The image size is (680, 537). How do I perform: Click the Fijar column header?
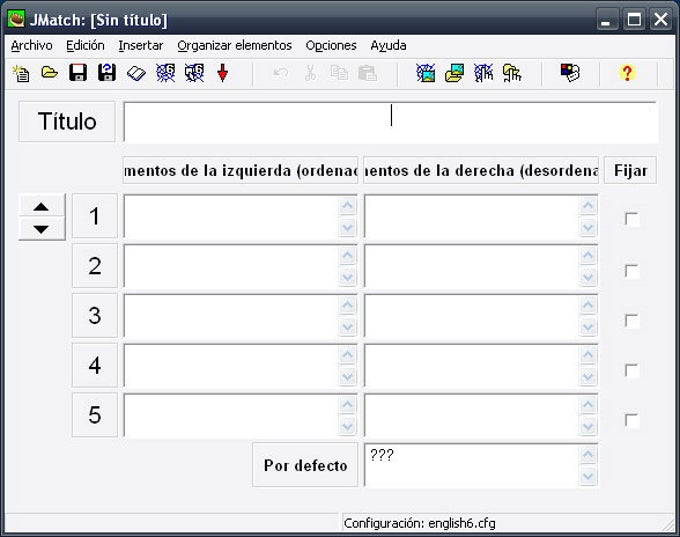coord(630,170)
